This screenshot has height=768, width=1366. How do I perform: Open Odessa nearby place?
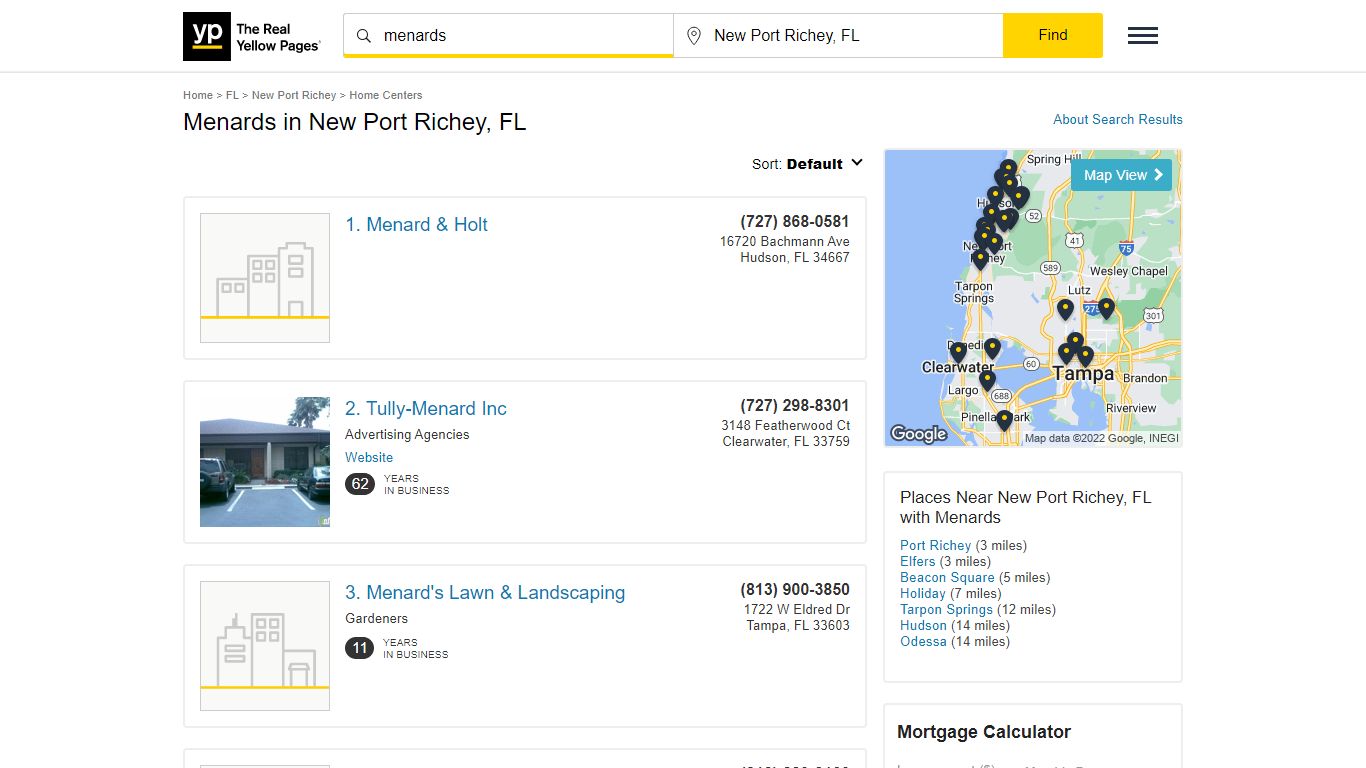pos(924,641)
